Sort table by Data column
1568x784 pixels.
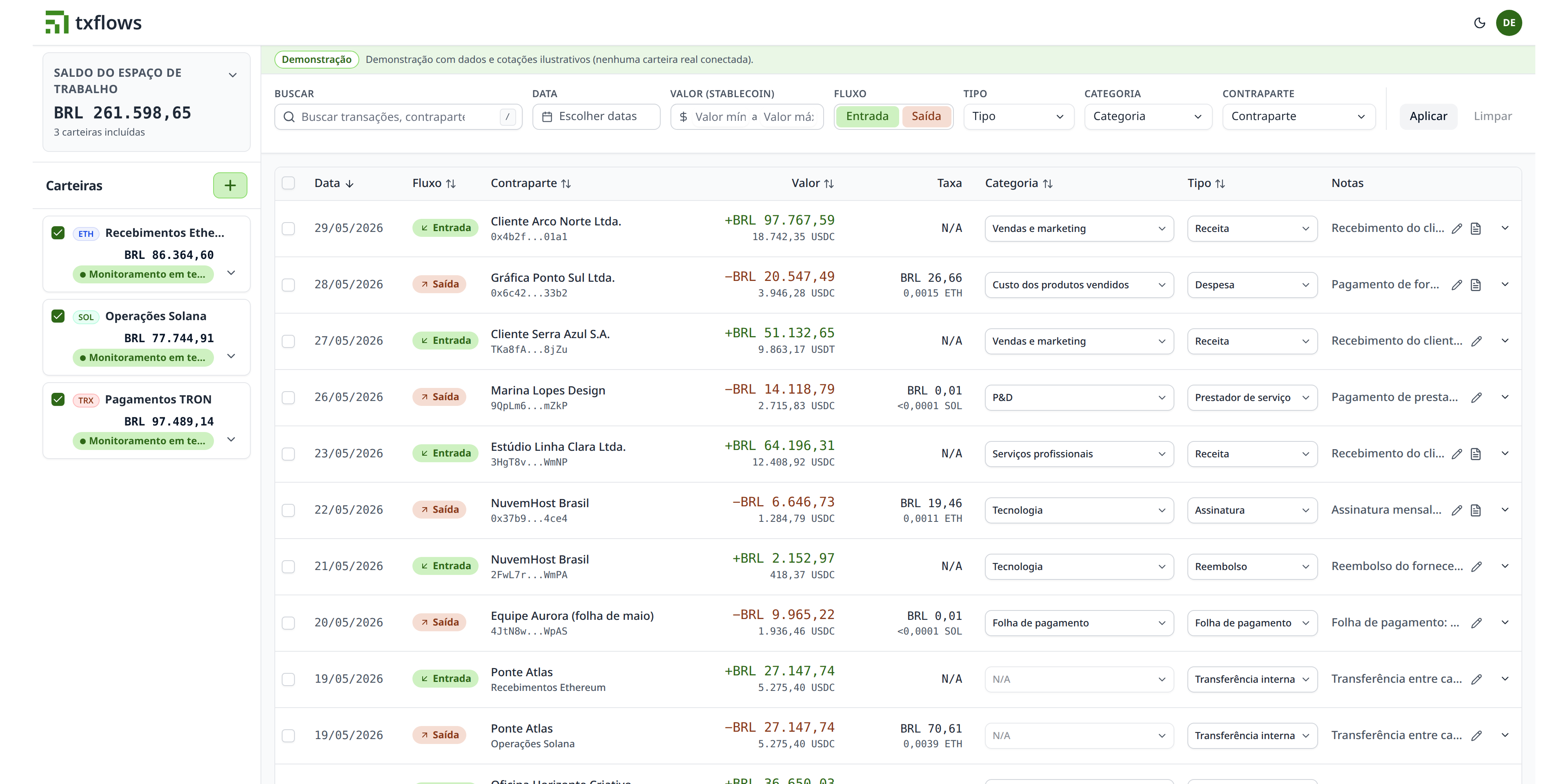click(x=334, y=183)
